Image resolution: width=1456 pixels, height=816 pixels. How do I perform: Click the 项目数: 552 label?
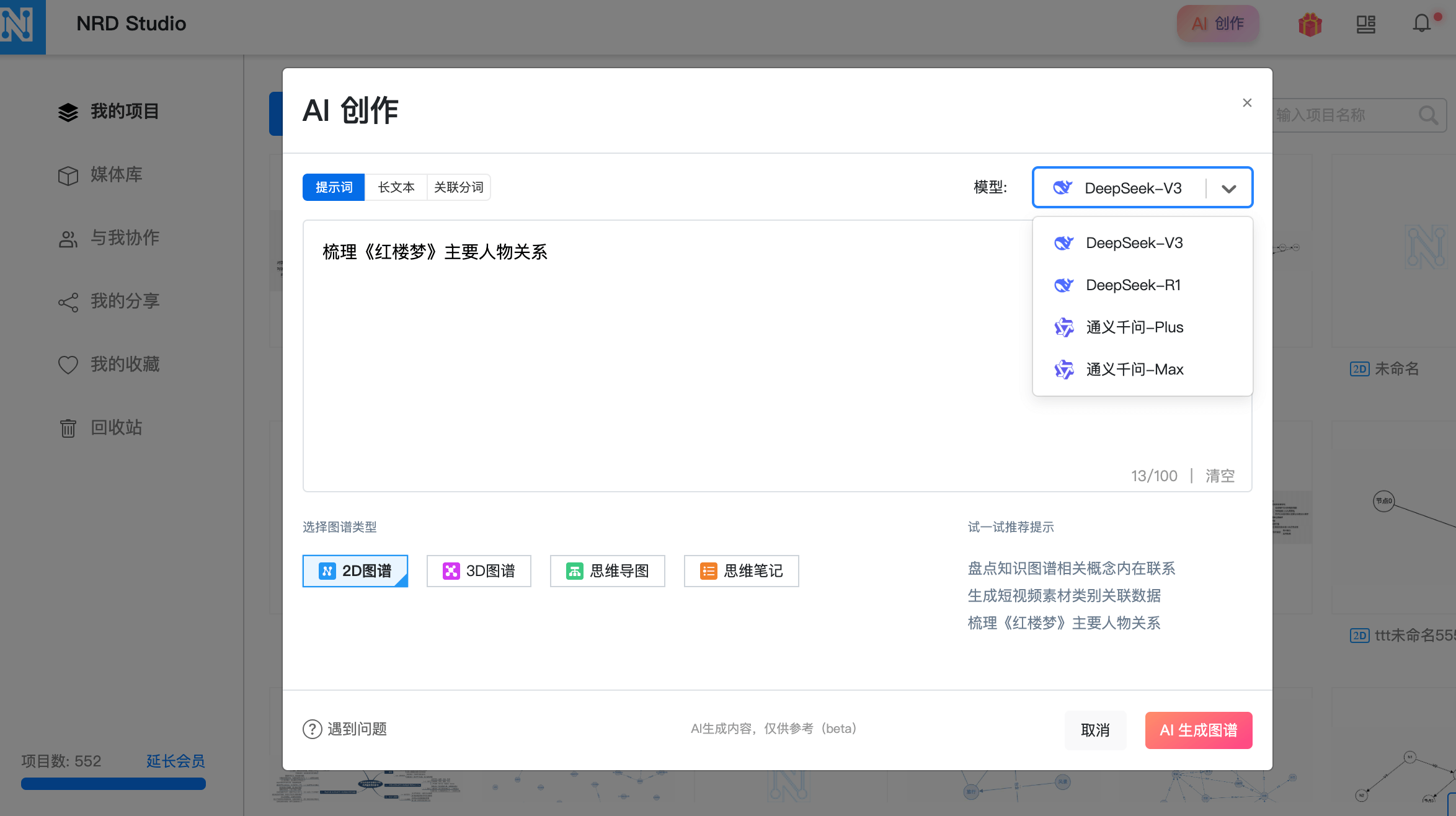pos(61,761)
